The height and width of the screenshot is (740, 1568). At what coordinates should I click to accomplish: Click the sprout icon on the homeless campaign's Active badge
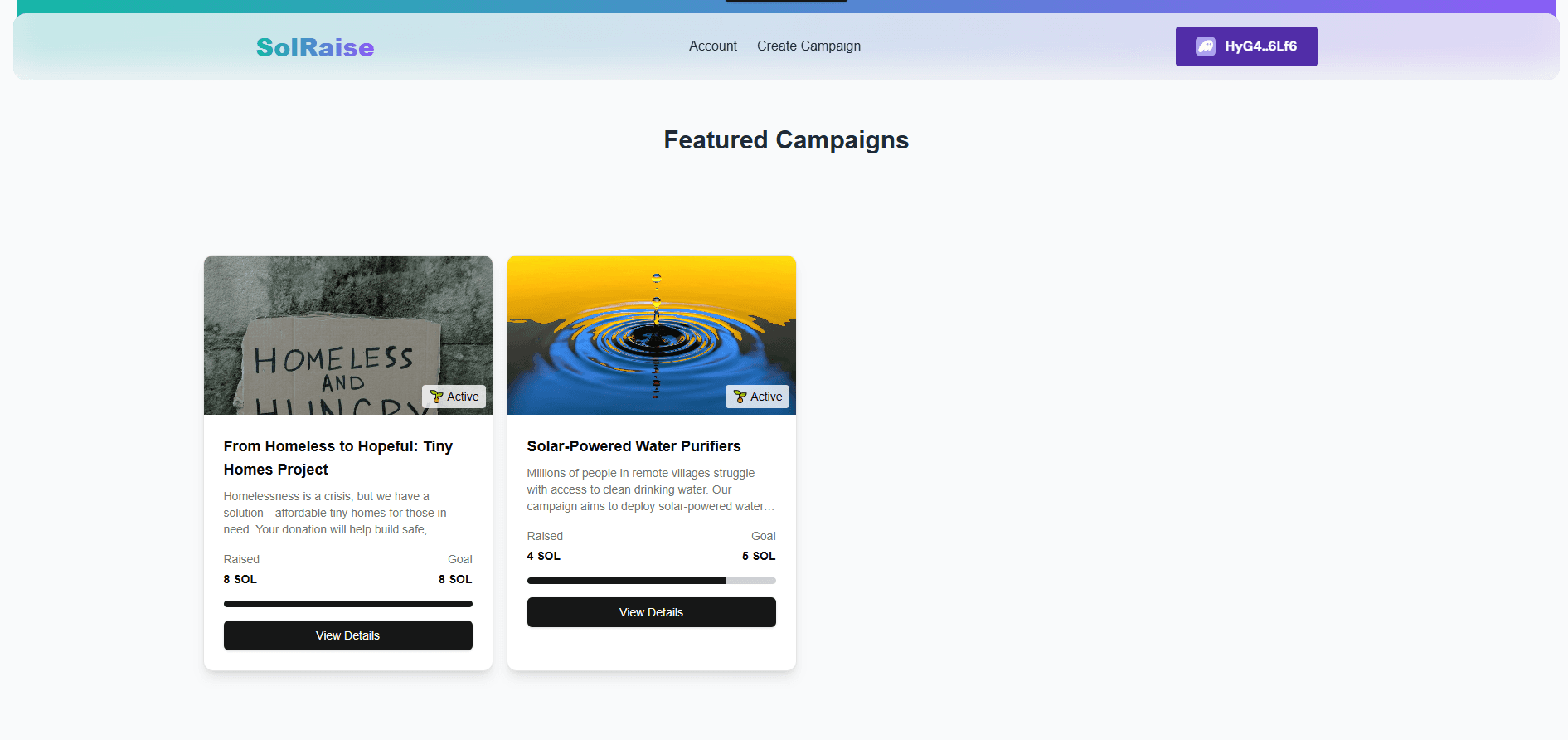436,397
